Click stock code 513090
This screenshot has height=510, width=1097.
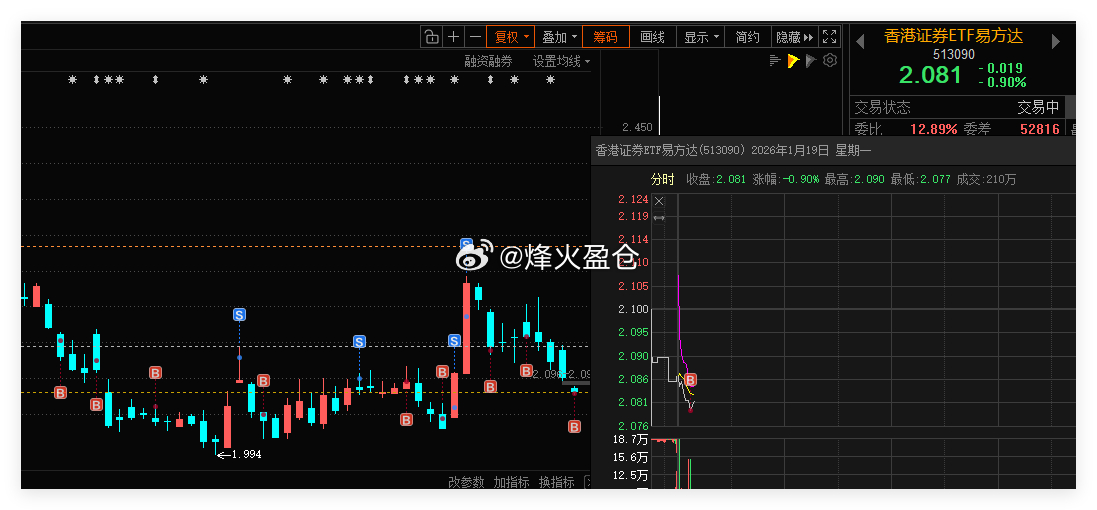pyautogui.click(x=954, y=54)
